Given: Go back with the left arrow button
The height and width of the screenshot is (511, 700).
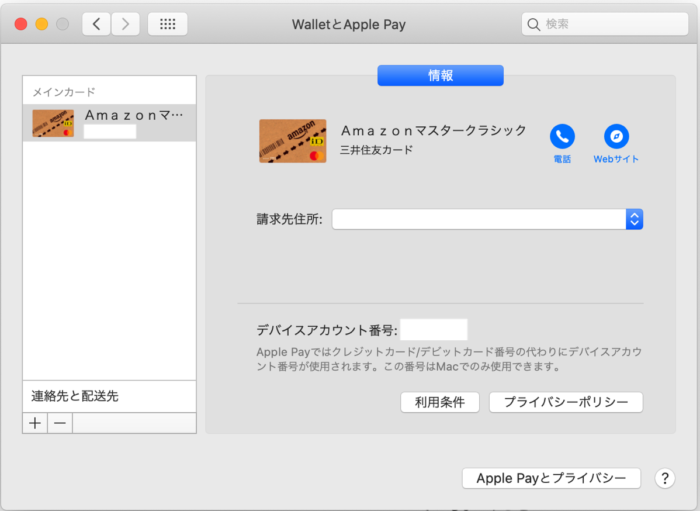Looking at the screenshot, I should click(96, 24).
